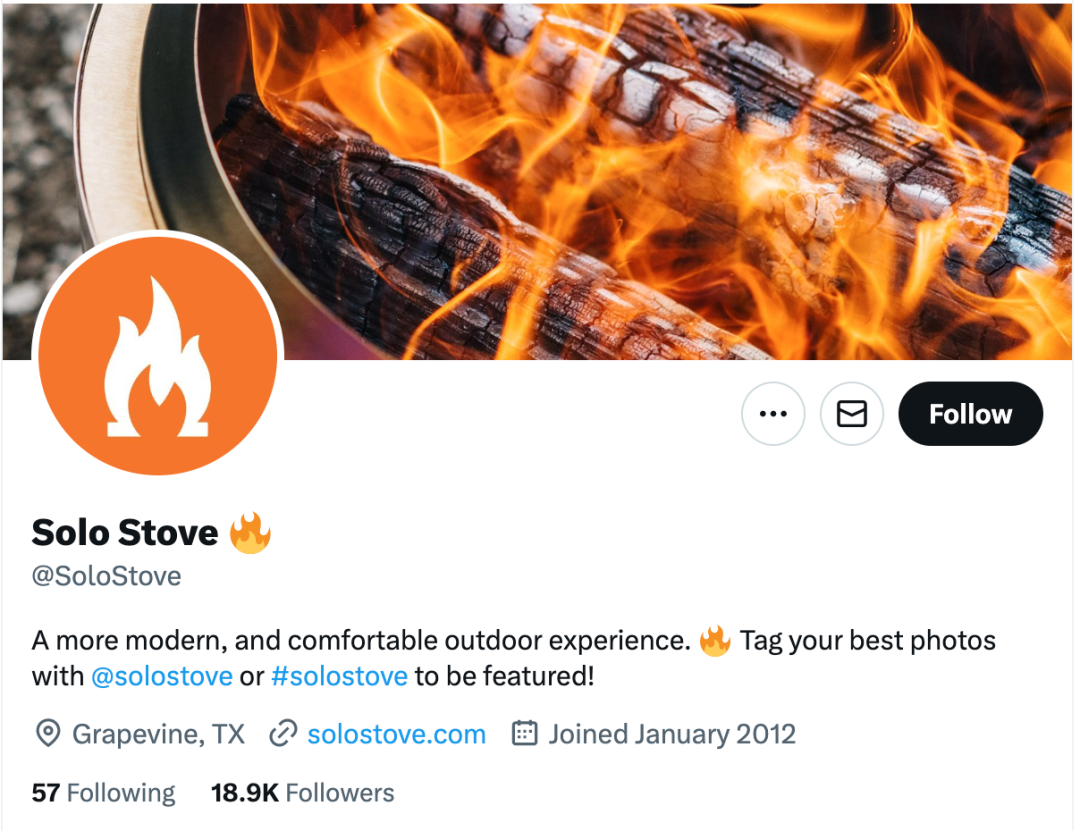This screenshot has height=831, width=1080.
Task: Click the envelope message icon
Action: [851, 413]
